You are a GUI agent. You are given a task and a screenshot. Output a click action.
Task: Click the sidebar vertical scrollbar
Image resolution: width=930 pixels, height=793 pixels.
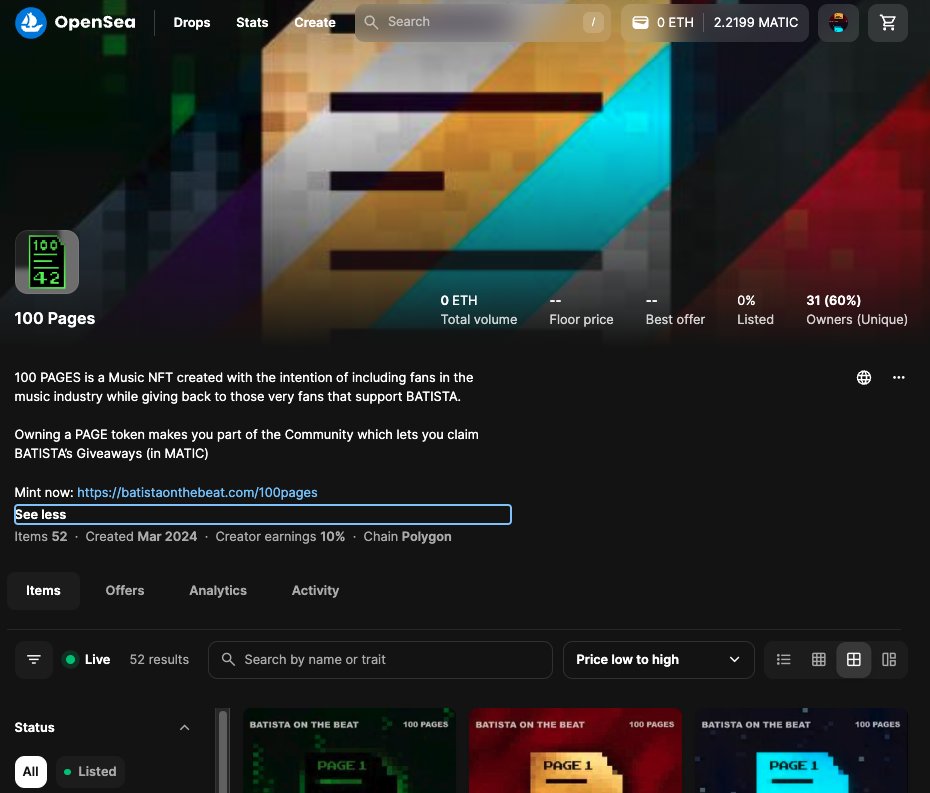coord(223,750)
